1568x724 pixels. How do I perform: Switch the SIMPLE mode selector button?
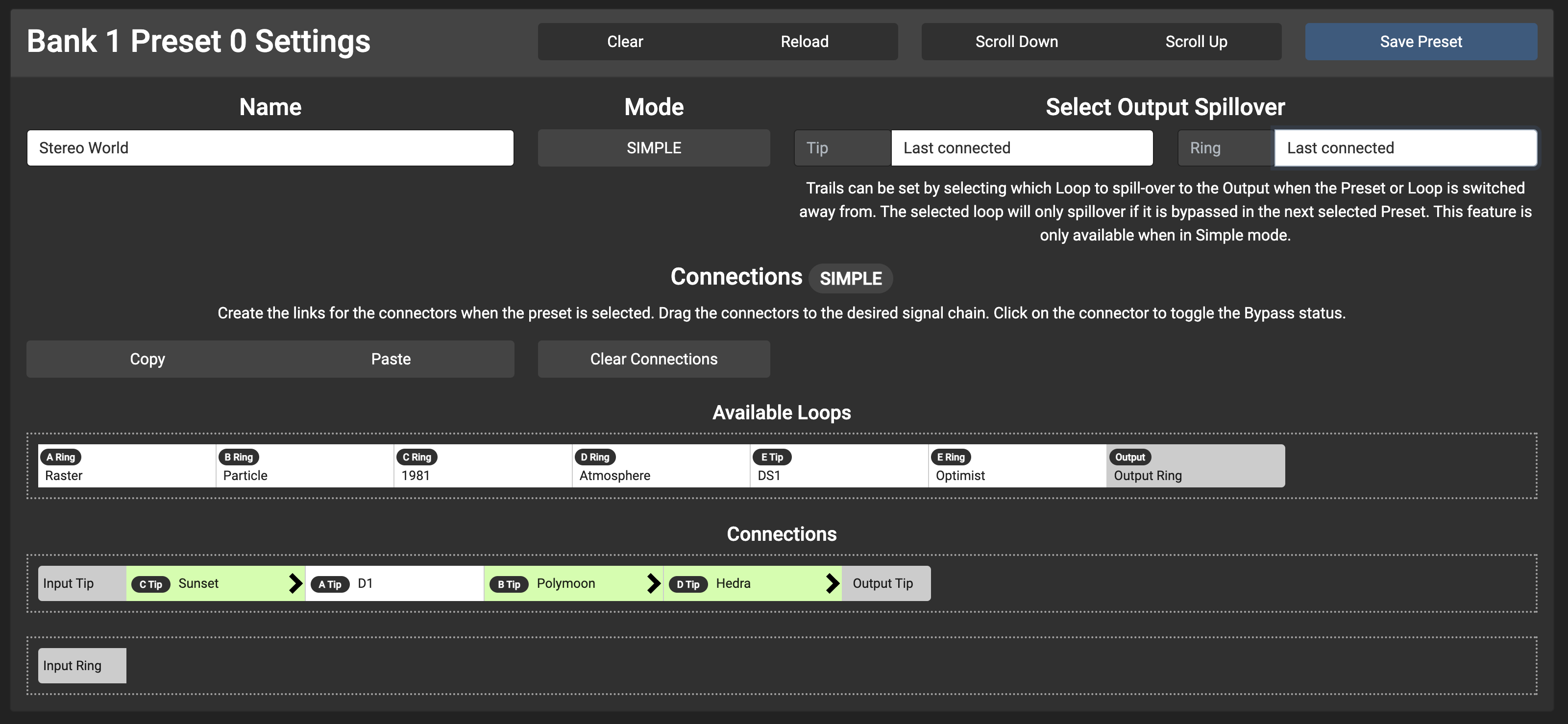tap(654, 148)
